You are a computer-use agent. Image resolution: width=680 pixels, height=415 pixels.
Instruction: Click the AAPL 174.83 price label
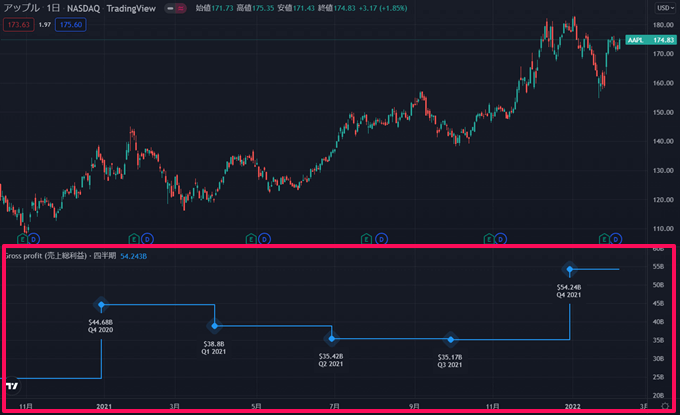point(651,40)
